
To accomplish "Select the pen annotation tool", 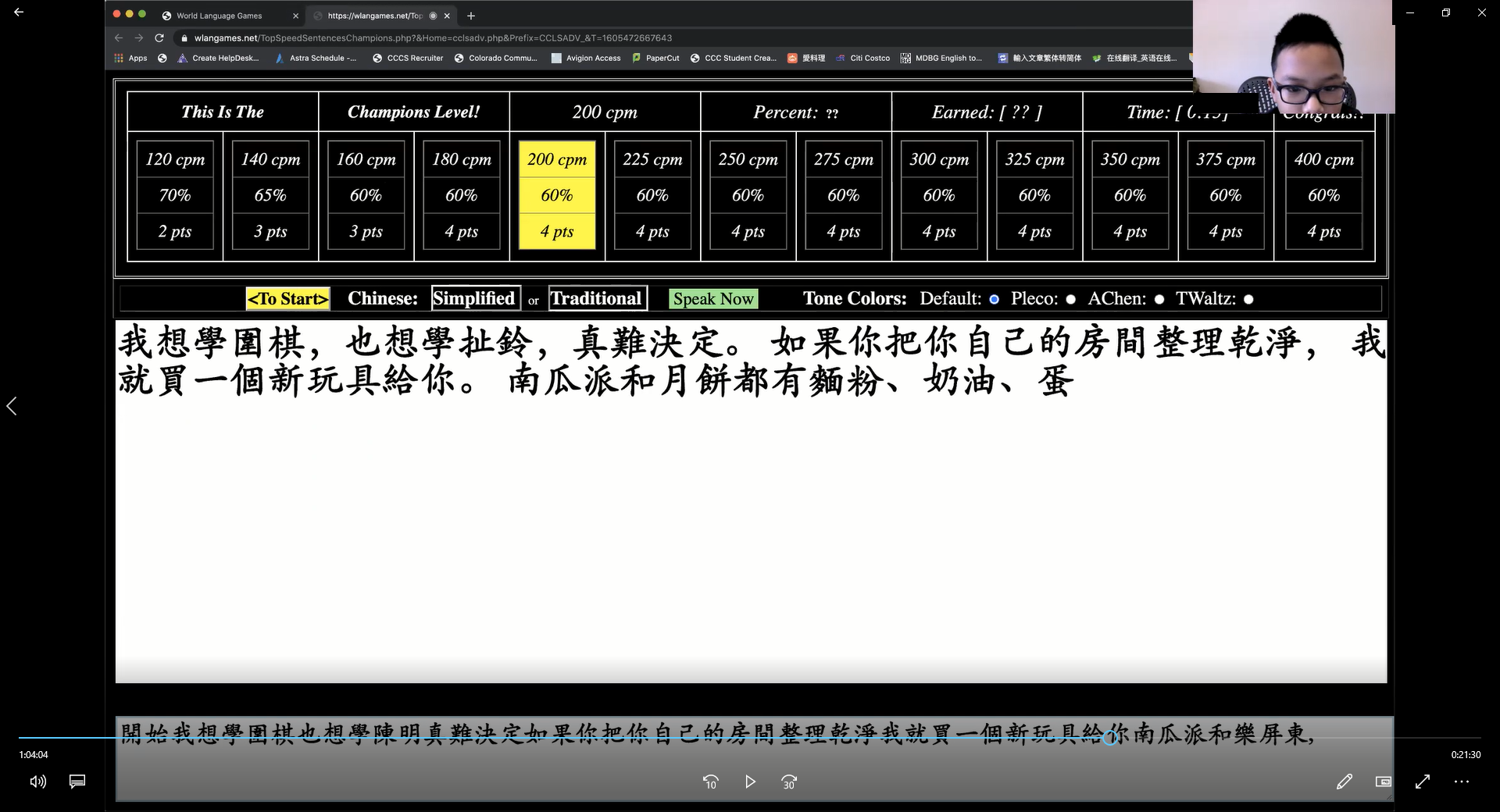I will point(1345,782).
